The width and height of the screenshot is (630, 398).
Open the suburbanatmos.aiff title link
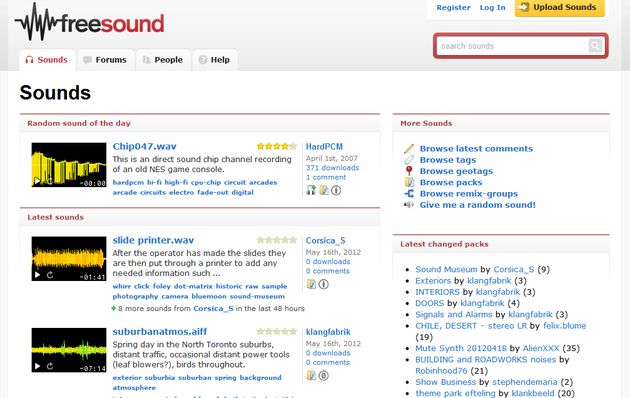coord(160,331)
